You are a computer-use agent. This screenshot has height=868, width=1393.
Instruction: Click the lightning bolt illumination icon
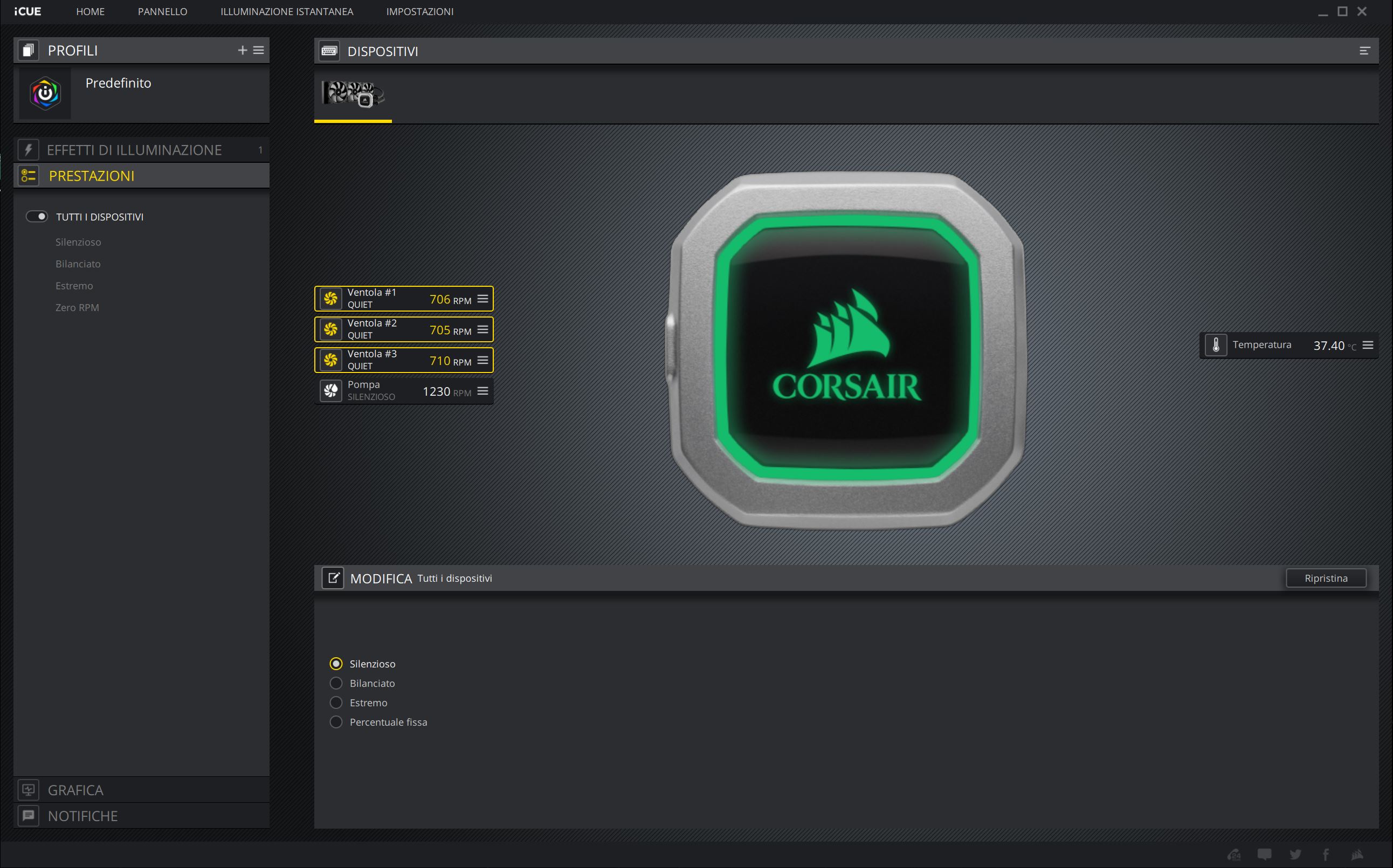tap(28, 150)
